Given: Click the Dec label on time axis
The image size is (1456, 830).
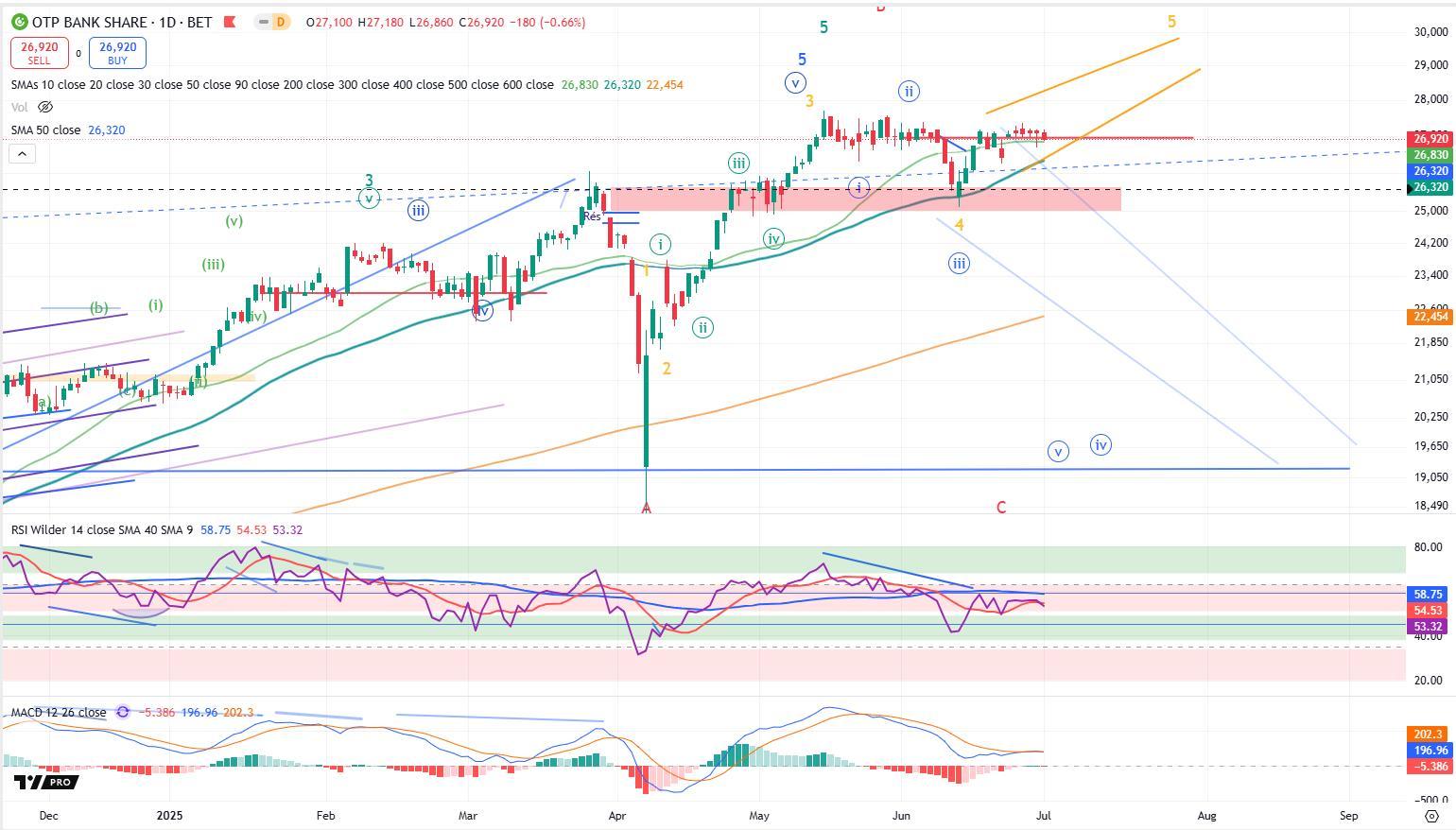Looking at the screenshot, I should click(x=48, y=815).
